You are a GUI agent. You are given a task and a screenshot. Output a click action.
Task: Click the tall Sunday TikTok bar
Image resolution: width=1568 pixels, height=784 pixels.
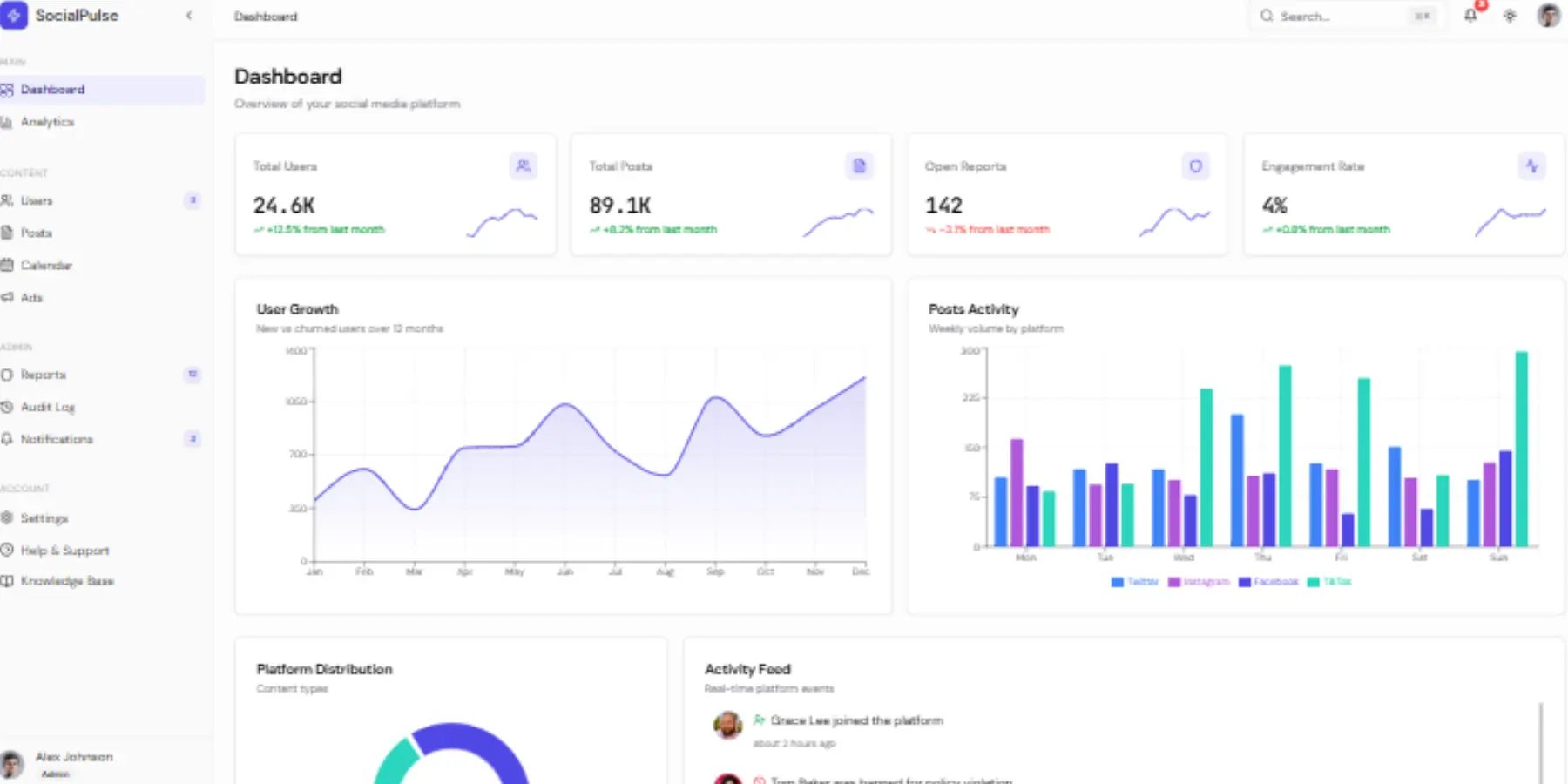(1521, 449)
